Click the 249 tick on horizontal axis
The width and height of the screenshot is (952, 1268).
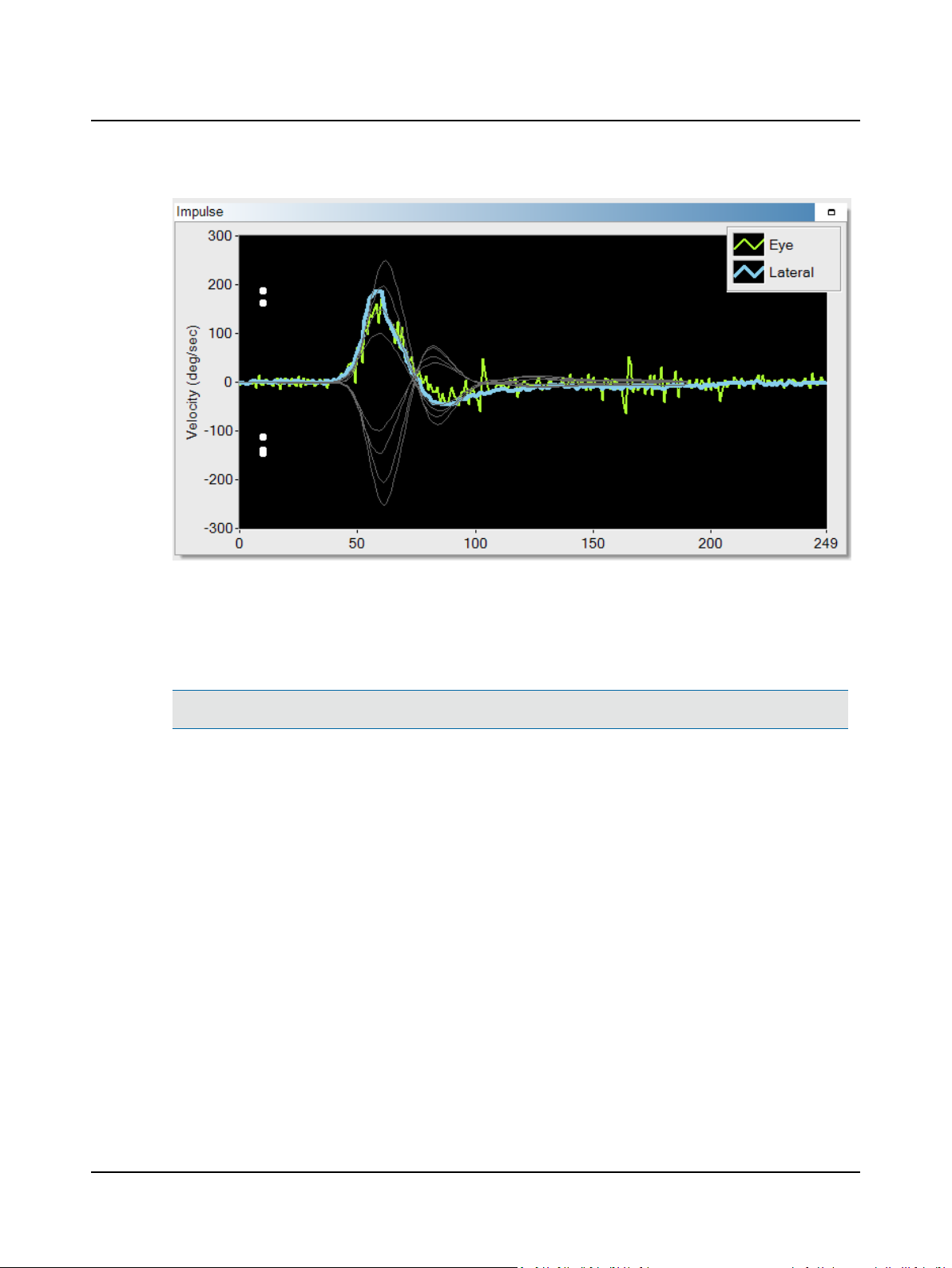[x=826, y=543]
